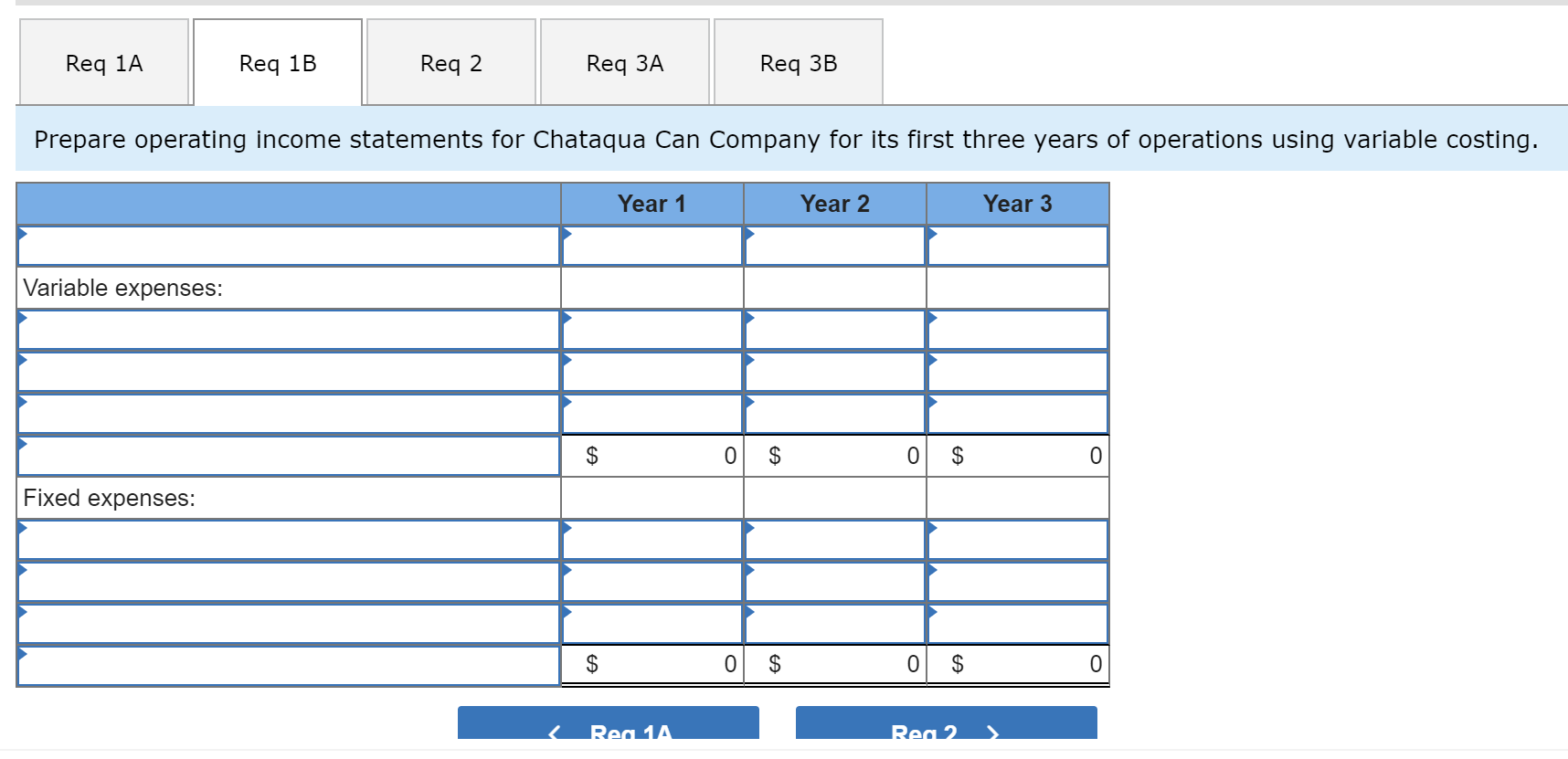
Task: Open the Req 3A tab
Action: (x=624, y=61)
